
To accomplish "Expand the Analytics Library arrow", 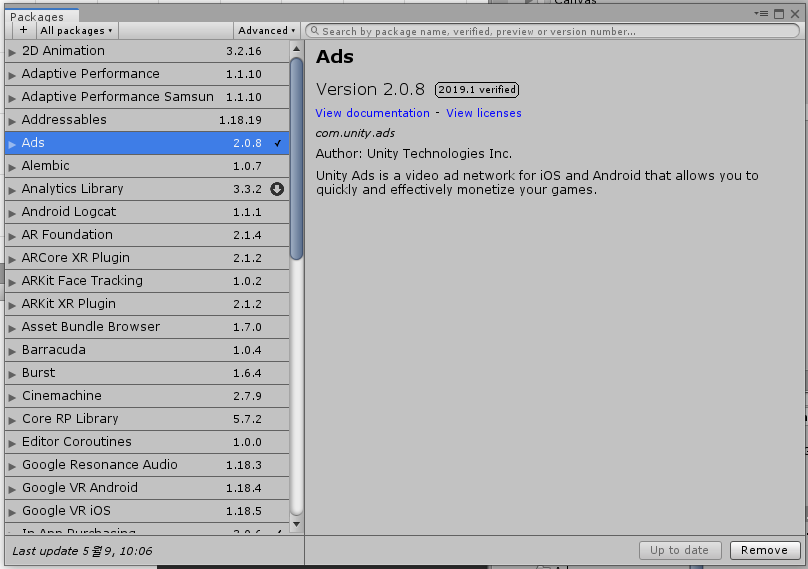I will click(x=12, y=190).
